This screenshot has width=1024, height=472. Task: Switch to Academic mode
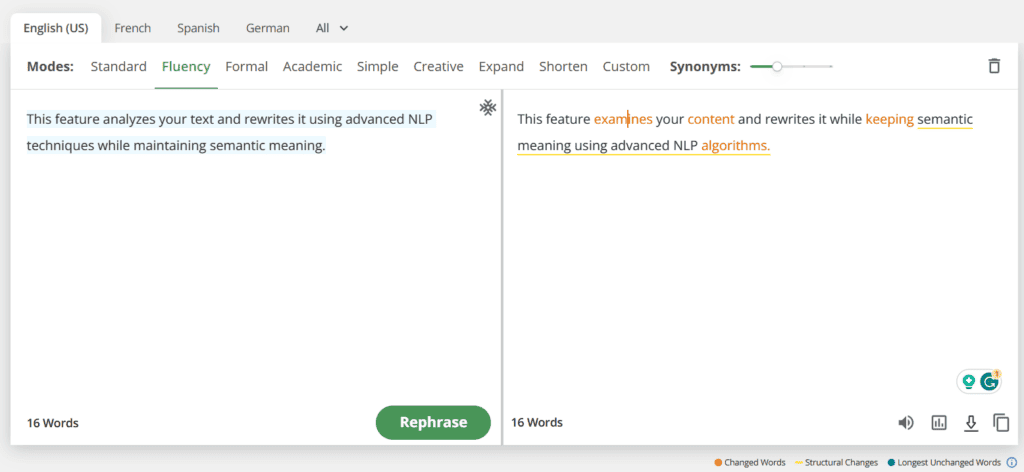click(312, 67)
